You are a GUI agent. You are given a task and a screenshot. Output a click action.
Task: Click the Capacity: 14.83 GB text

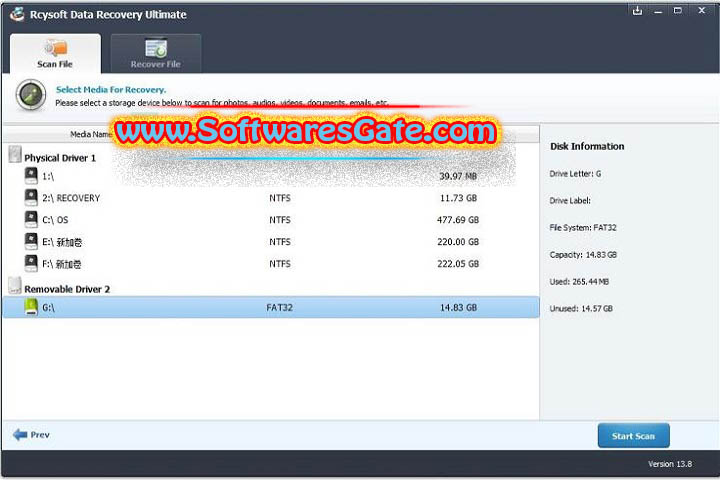583,254
